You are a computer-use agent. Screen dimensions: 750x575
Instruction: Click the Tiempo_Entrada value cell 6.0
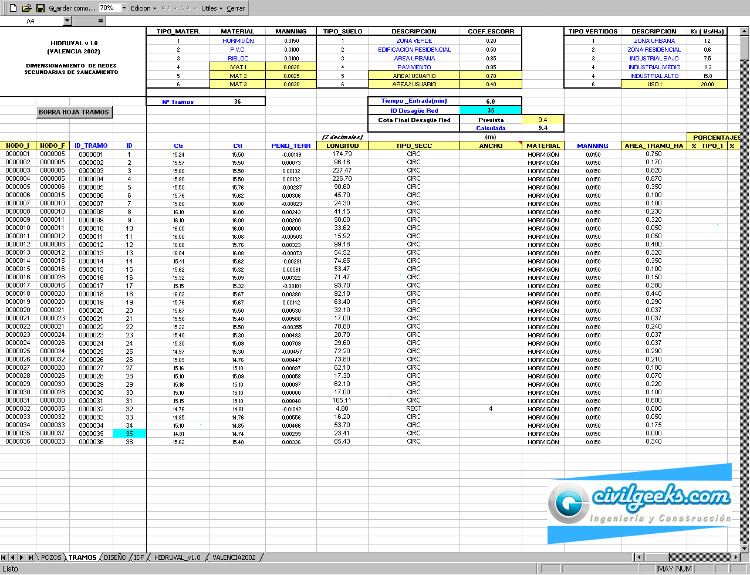(x=489, y=102)
